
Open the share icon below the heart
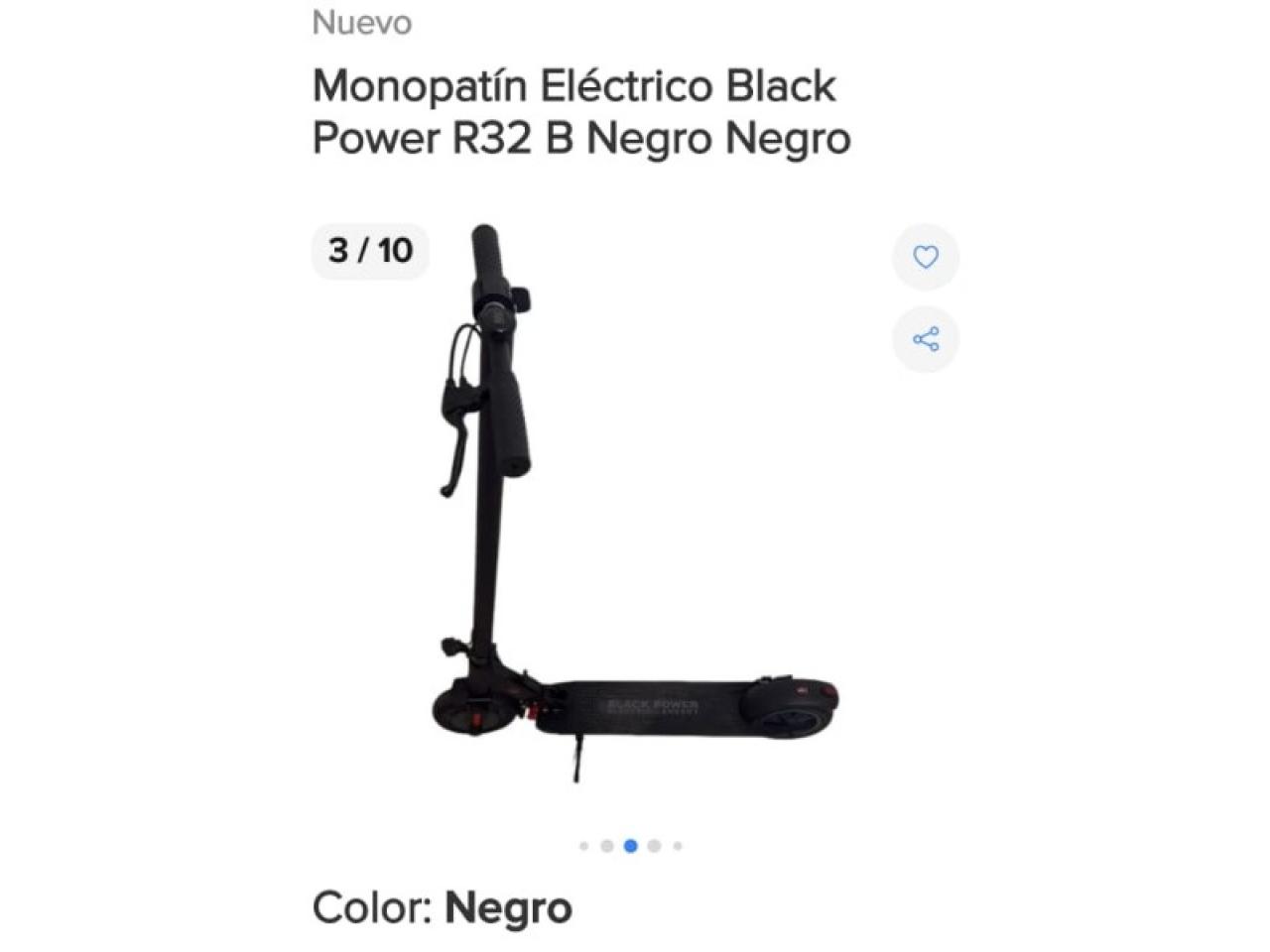(x=925, y=340)
